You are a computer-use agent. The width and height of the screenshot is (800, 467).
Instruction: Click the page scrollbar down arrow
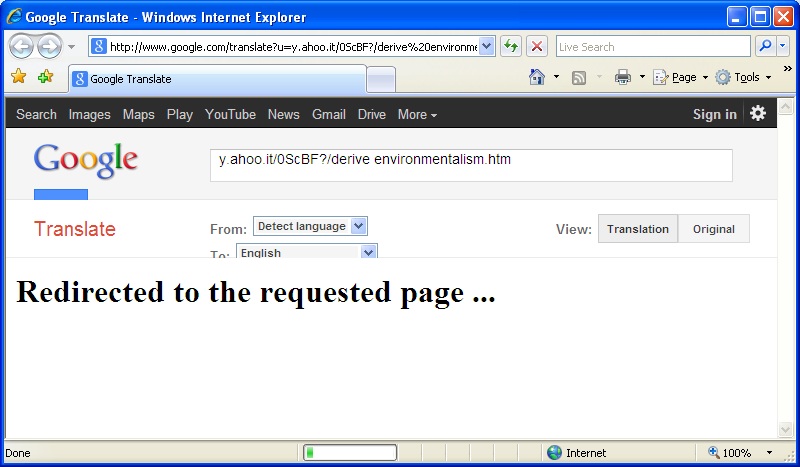(x=785, y=429)
